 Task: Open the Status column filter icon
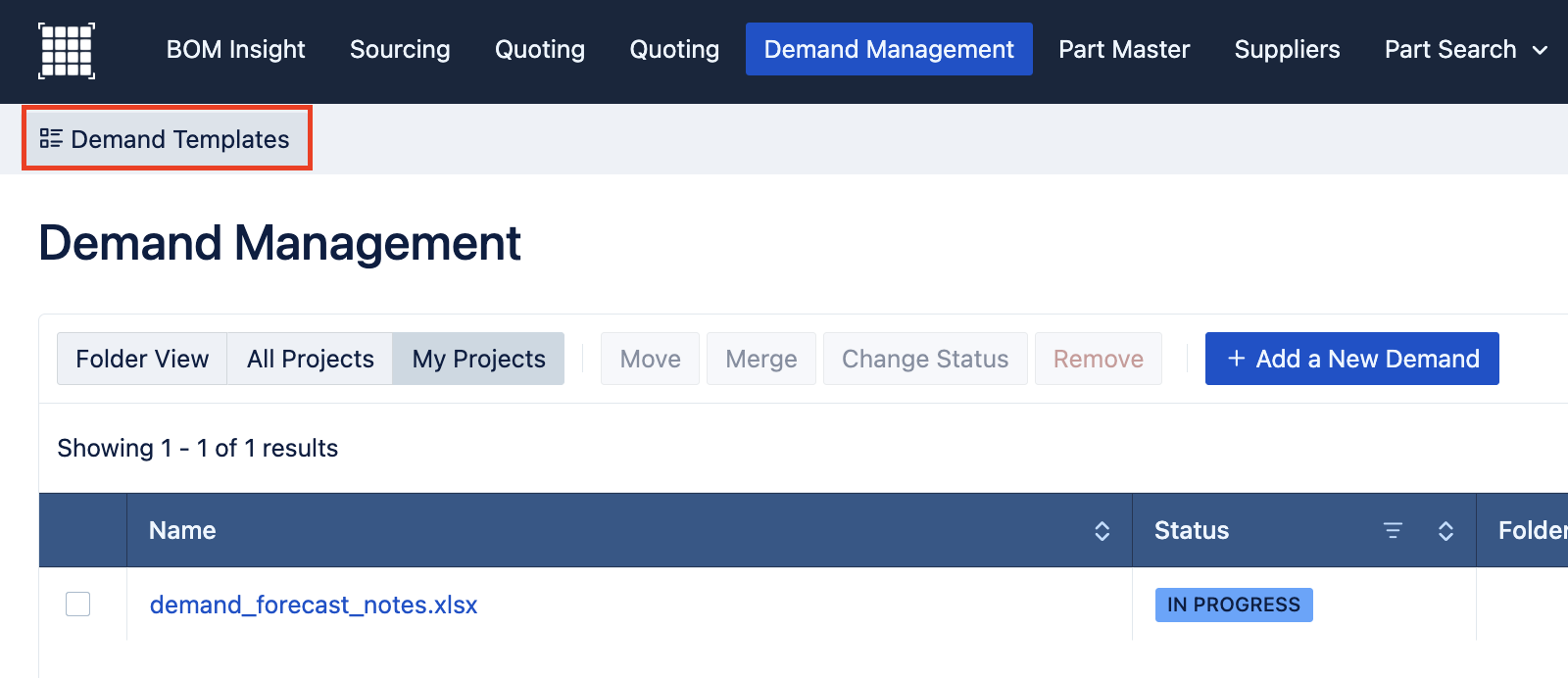1393,531
